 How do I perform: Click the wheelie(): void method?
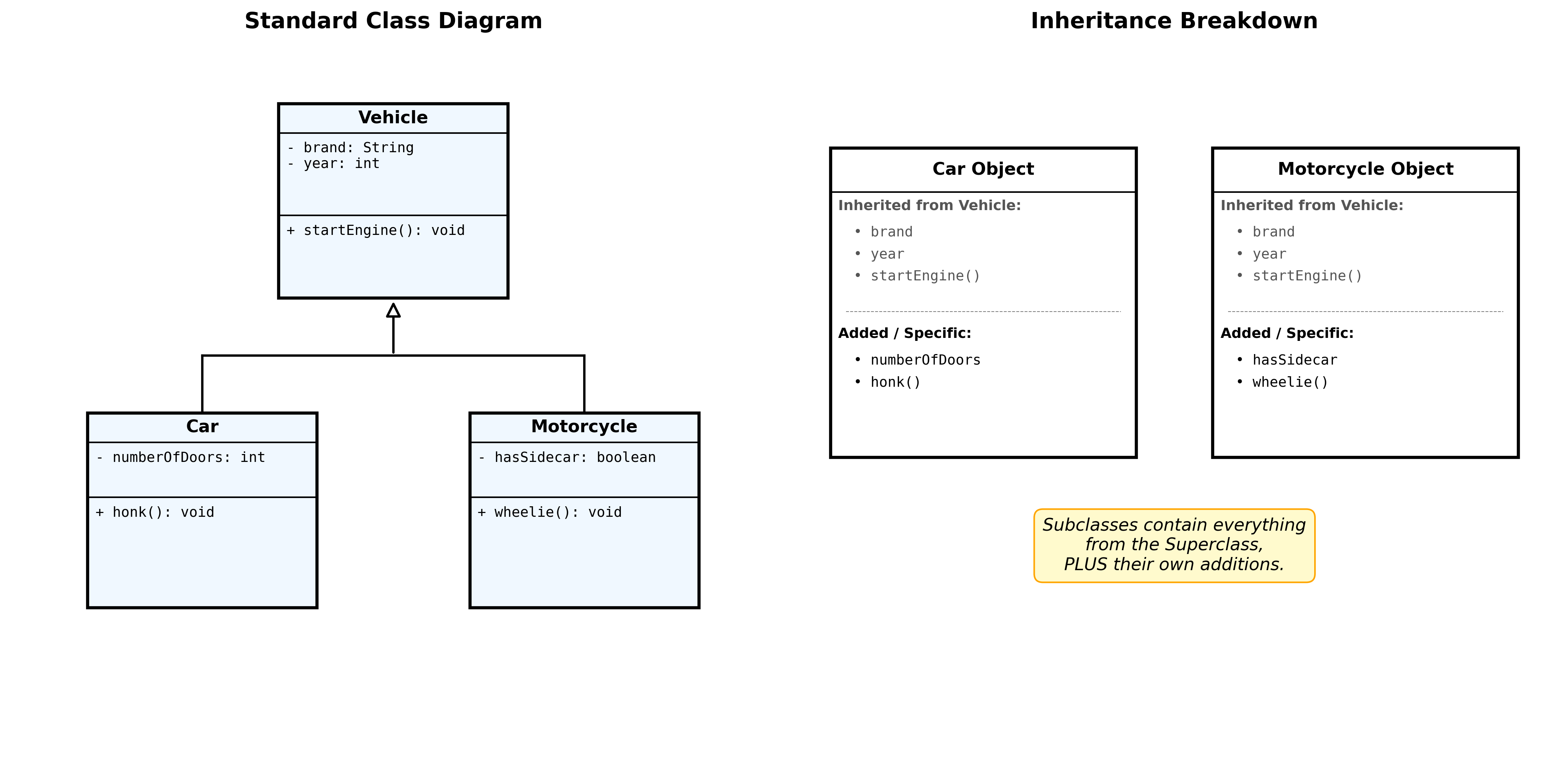tap(550, 512)
